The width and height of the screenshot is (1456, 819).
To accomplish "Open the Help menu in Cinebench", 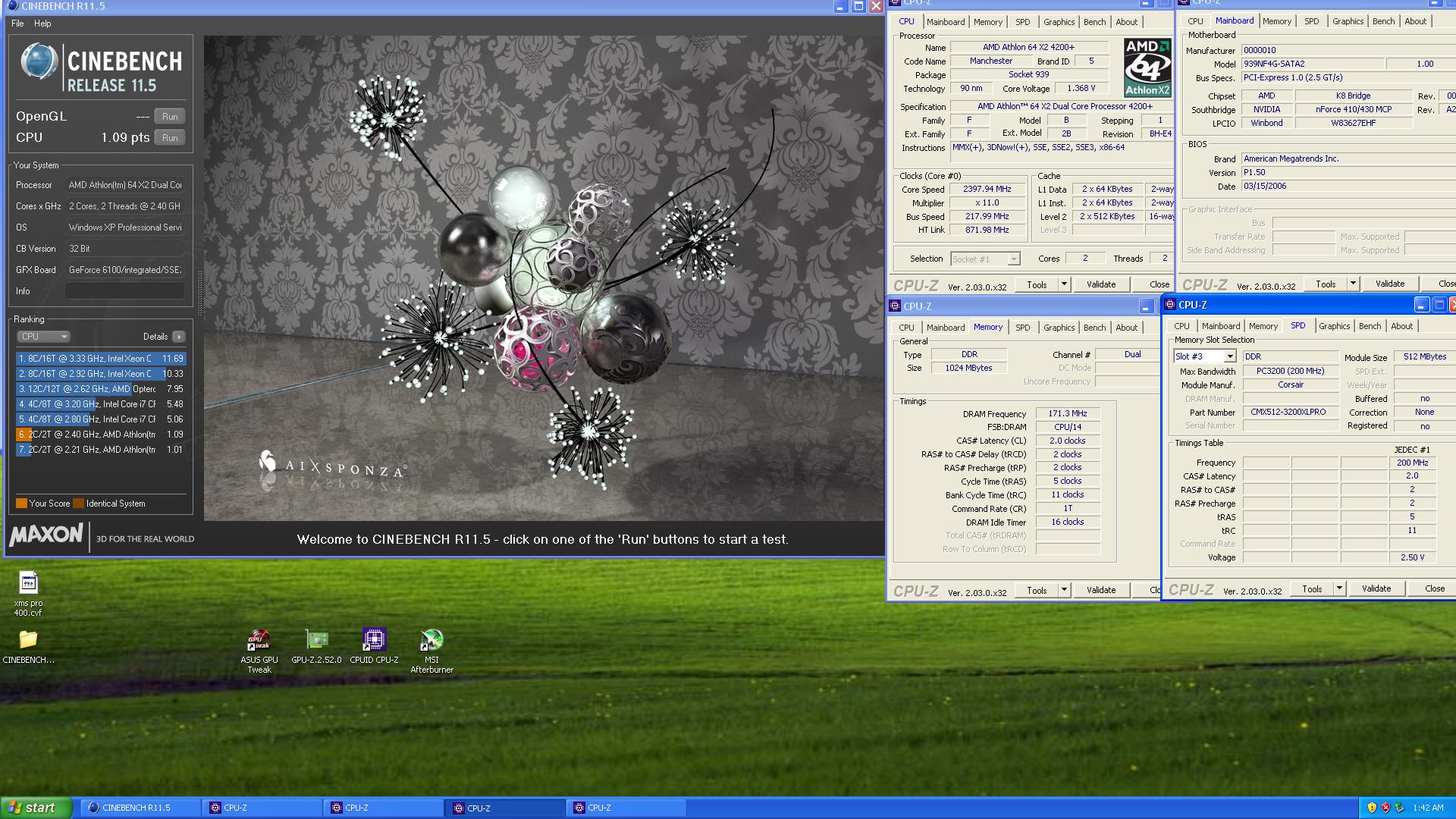I will (x=42, y=24).
